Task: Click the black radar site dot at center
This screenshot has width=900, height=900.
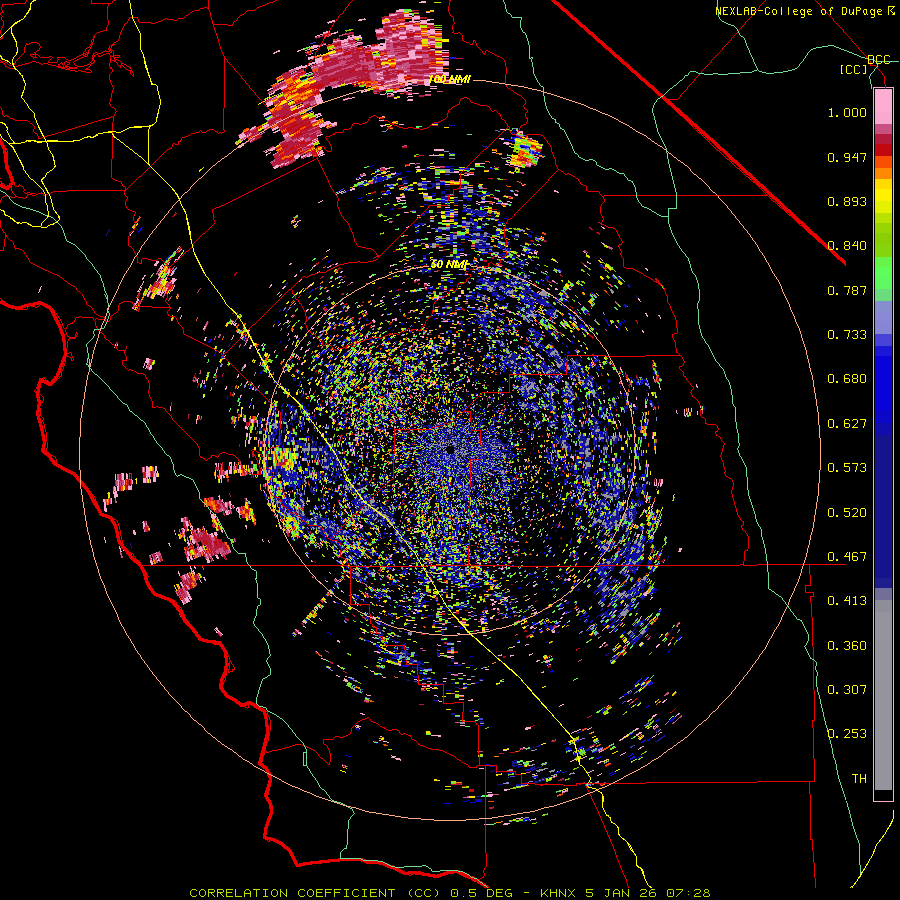Action: (x=450, y=450)
